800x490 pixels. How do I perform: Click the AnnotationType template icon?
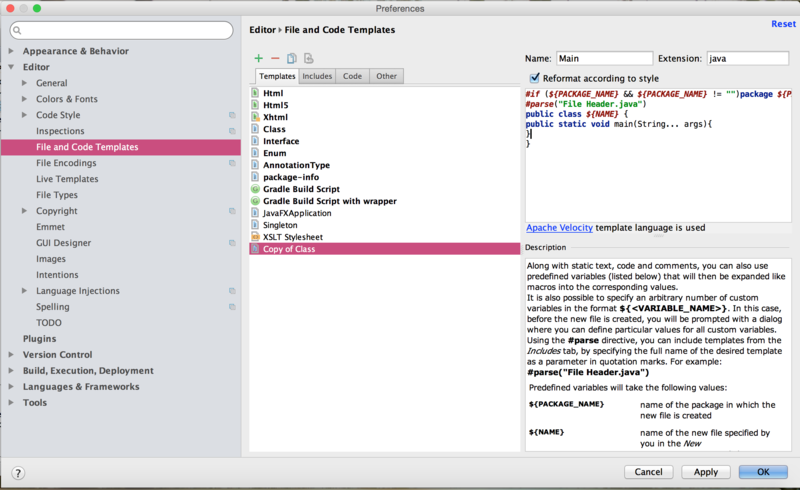255,165
